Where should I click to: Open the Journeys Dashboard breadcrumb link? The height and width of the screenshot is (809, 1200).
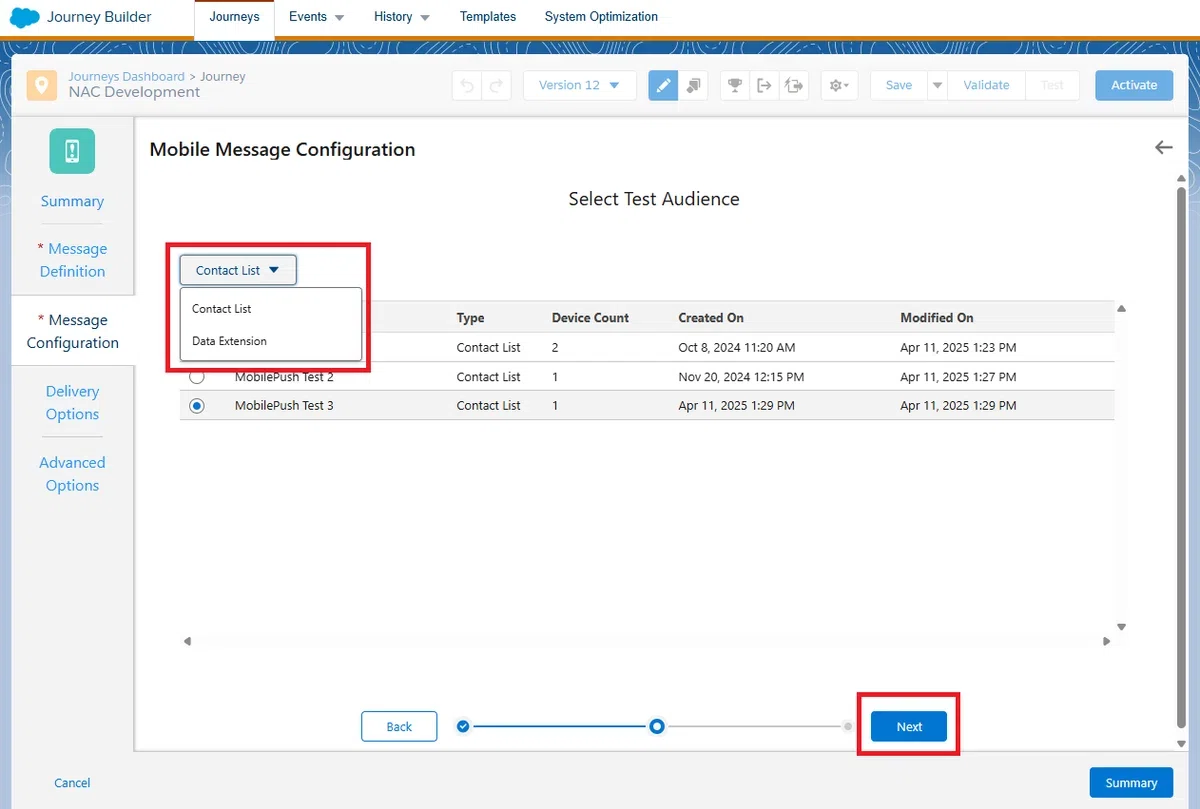click(x=126, y=76)
